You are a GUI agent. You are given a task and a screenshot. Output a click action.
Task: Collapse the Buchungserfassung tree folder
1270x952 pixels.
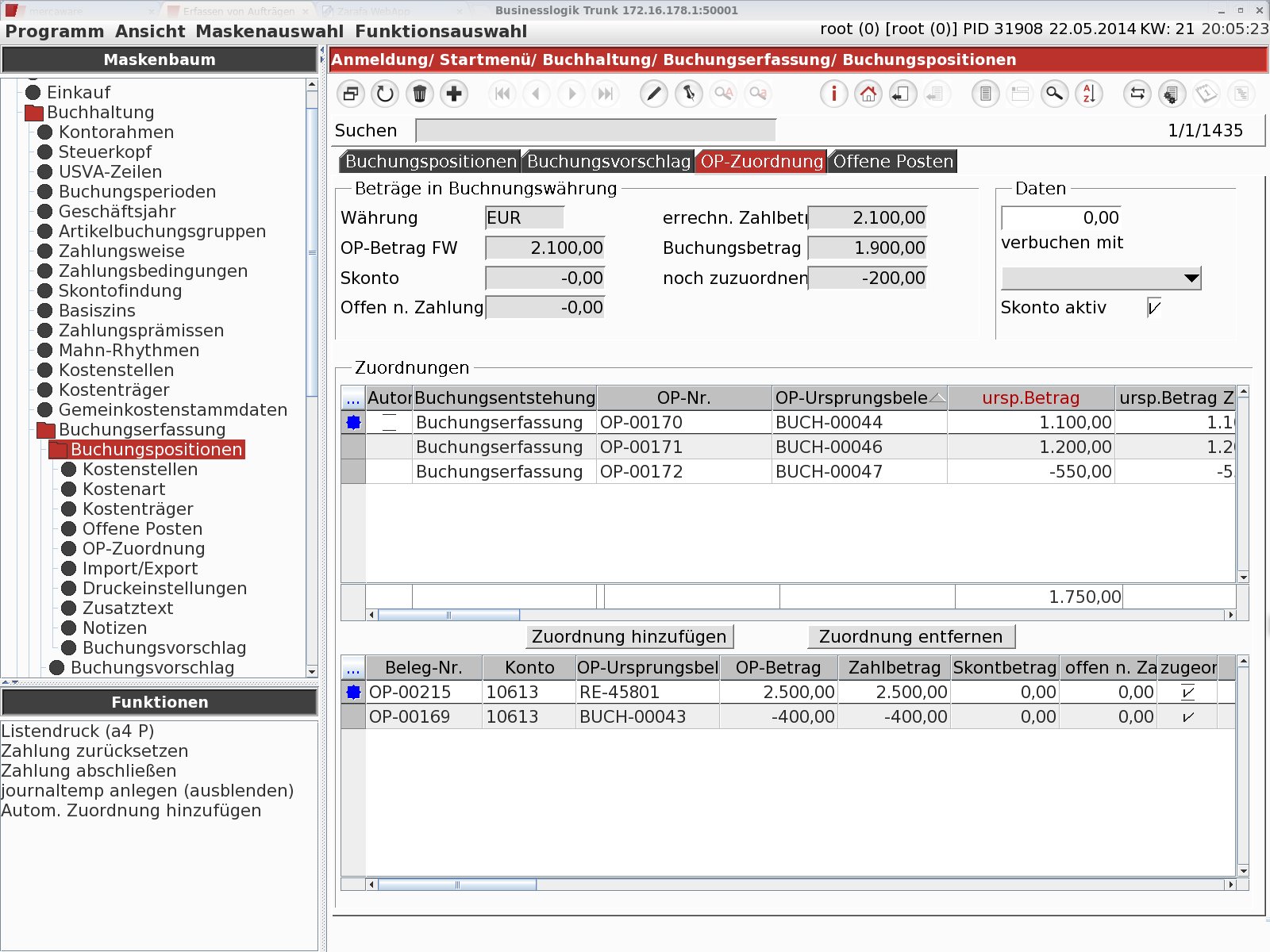point(46,430)
